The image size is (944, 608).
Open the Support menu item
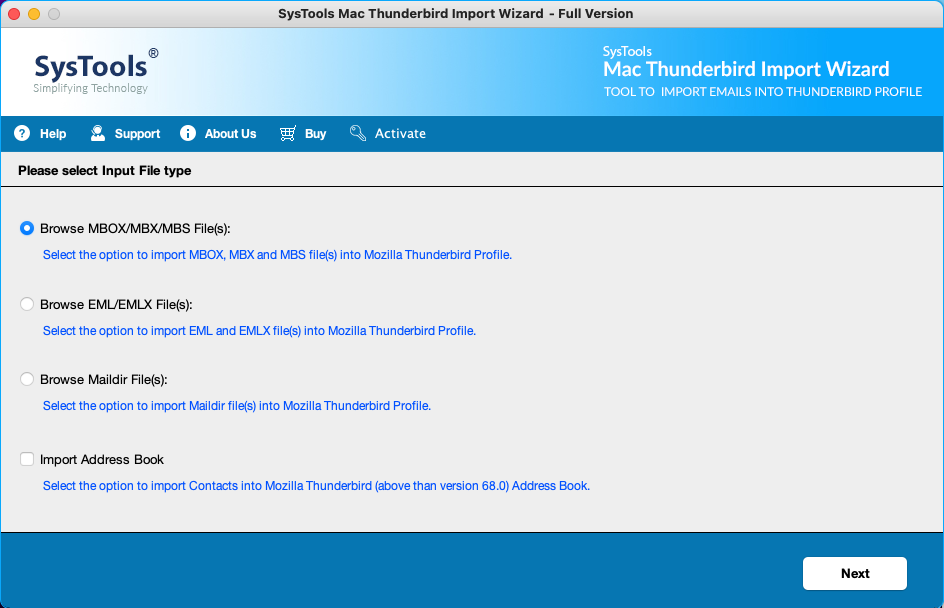point(125,134)
